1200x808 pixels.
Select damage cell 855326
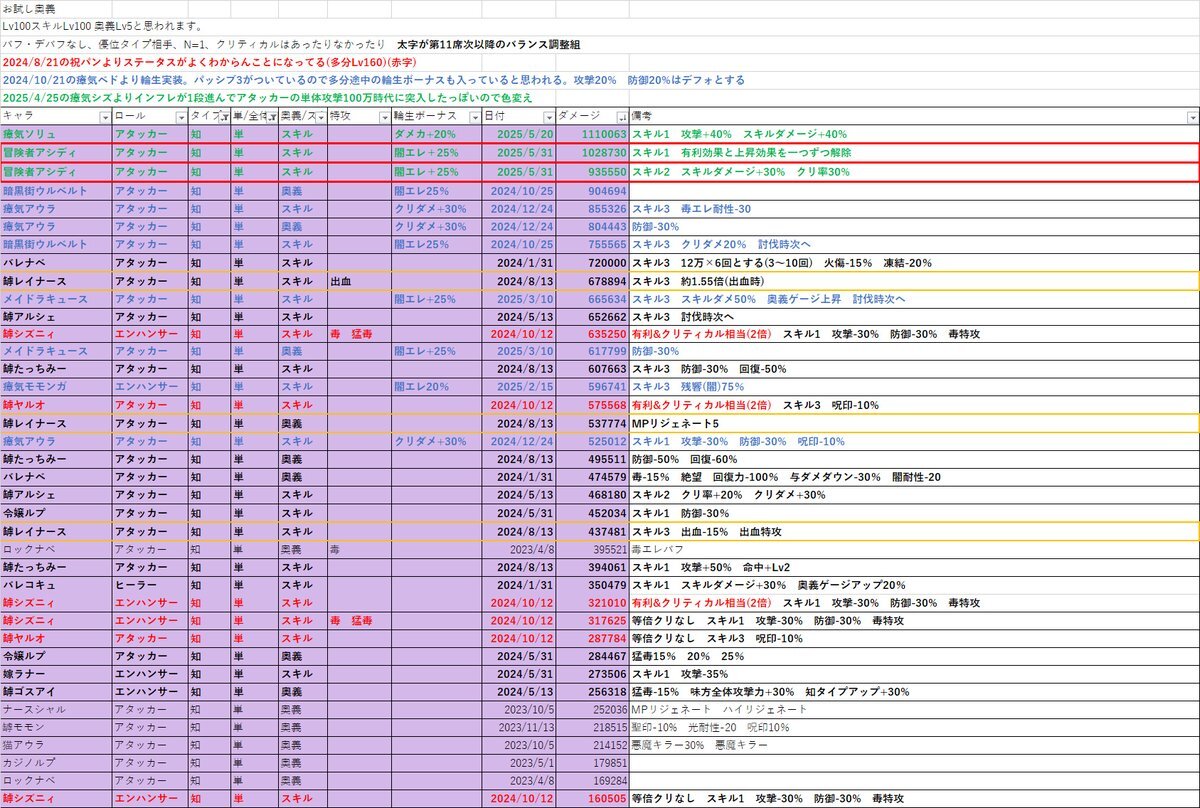592,208
